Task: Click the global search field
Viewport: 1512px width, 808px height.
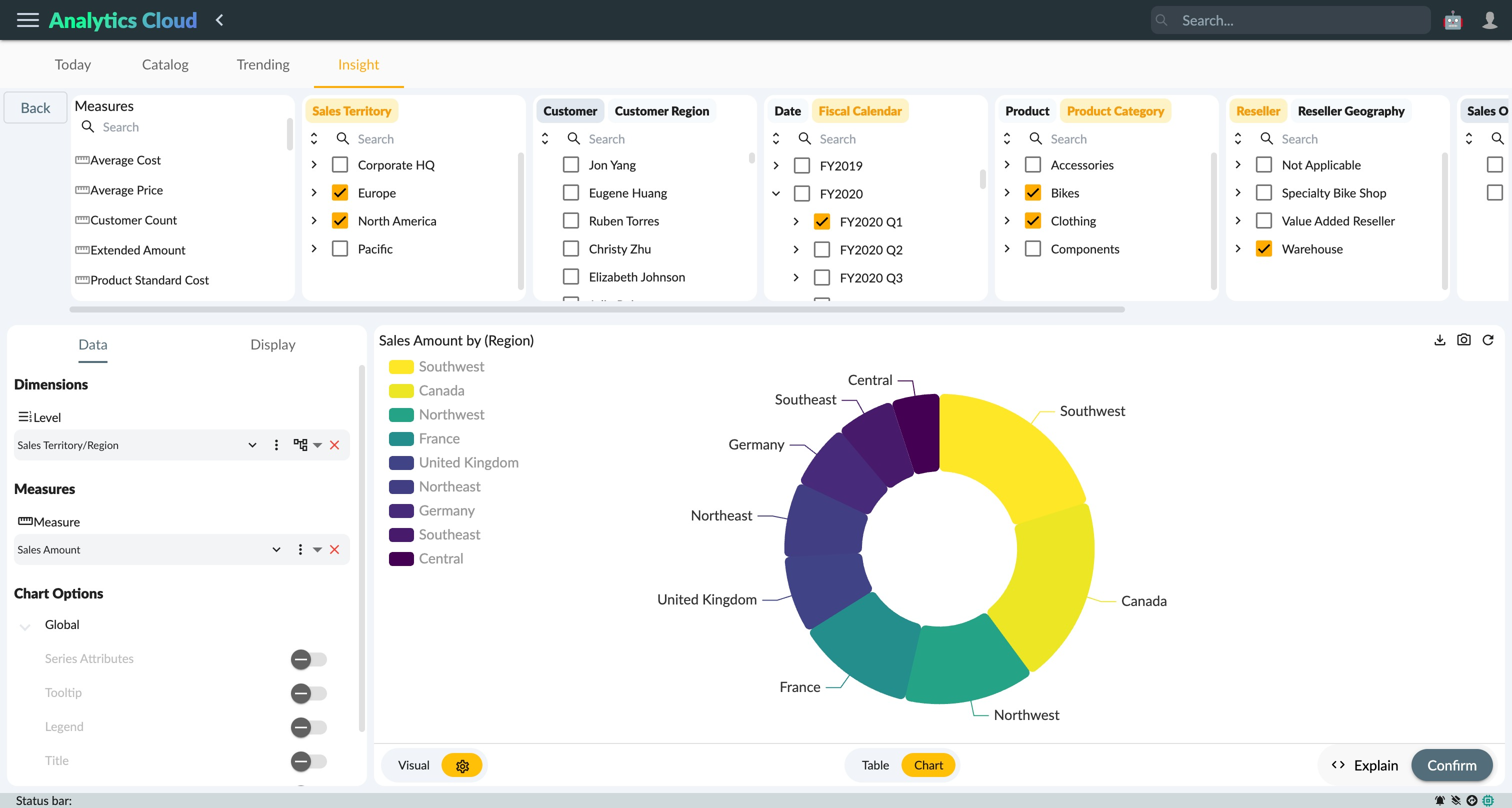Action: pyautogui.click(x=1290, y=20)
